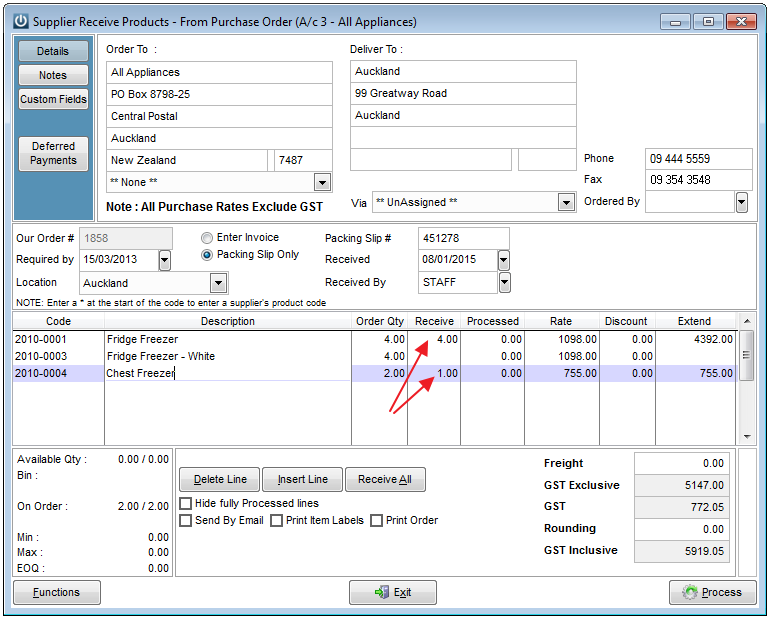This screenshot has height=620, width=770.
Task: Click the PO Box 8798-25 address field
Action: 220,94
